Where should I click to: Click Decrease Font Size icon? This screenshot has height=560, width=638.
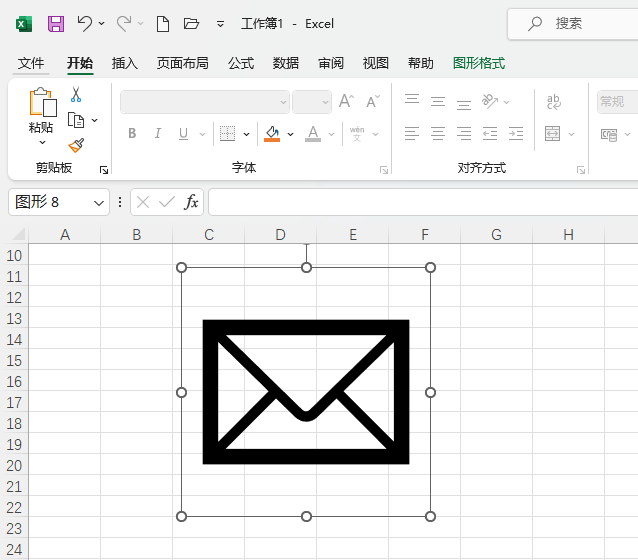click(x=373, y=101)
